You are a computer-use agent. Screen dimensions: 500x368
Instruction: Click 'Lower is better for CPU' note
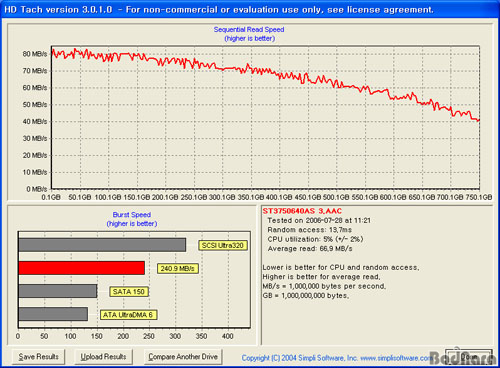[341, 267]
